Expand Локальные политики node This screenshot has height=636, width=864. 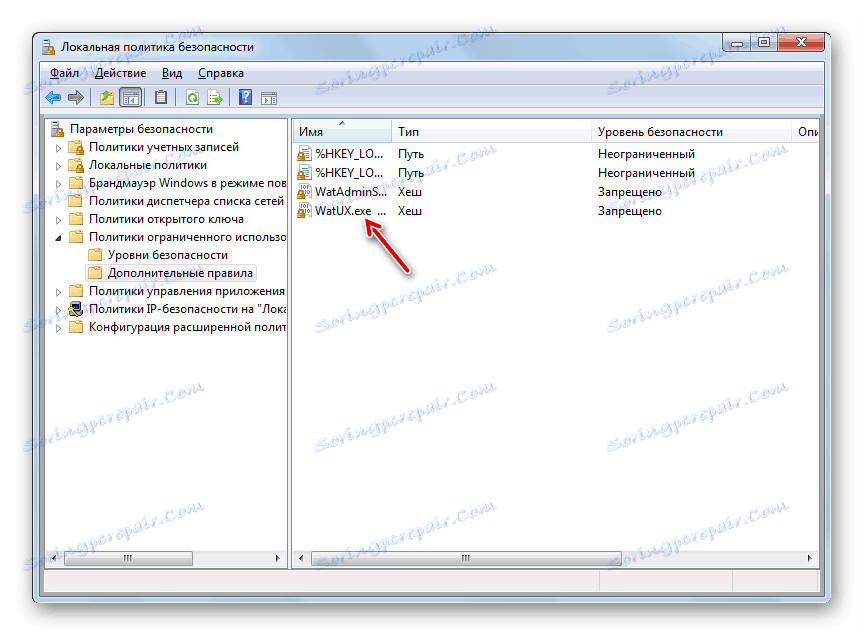tap(58, 166)
